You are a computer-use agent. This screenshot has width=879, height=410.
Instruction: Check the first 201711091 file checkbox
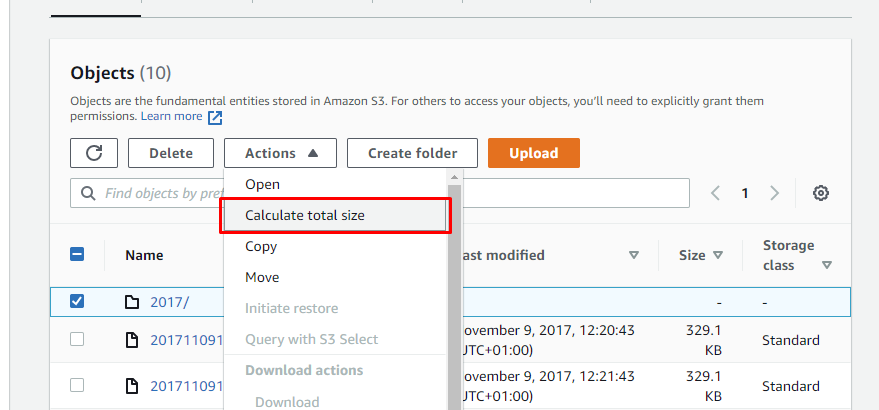tap(77, 339)
